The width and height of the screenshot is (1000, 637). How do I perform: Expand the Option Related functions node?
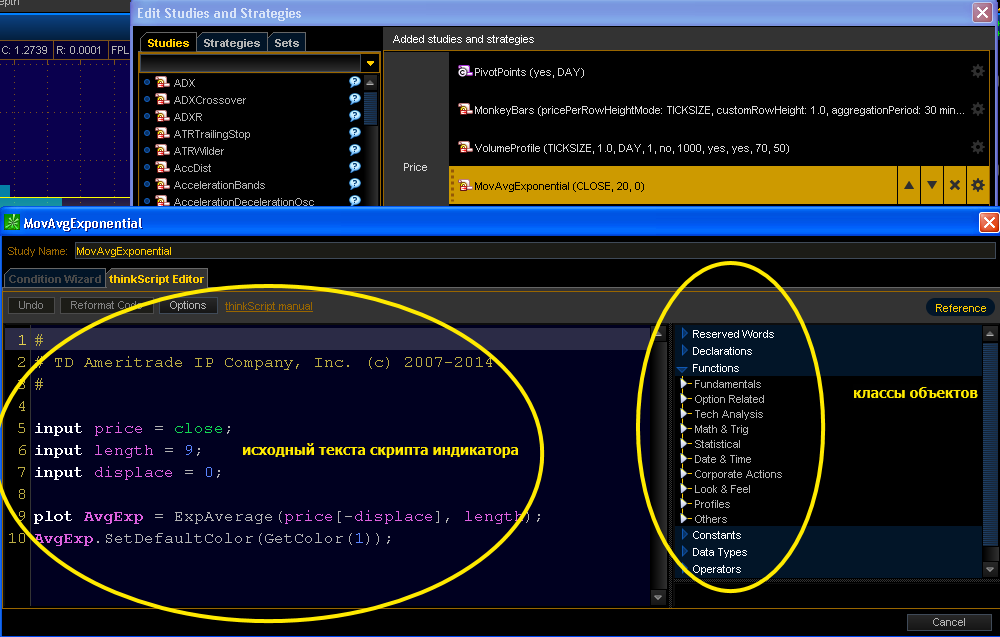pyautogui.click(x=686, y=399)
